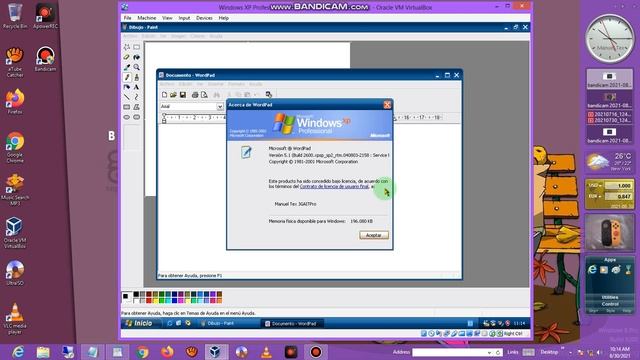Expand the host taskbar Address dropdown arrow
640x360 pixels.
click(489, 353)
